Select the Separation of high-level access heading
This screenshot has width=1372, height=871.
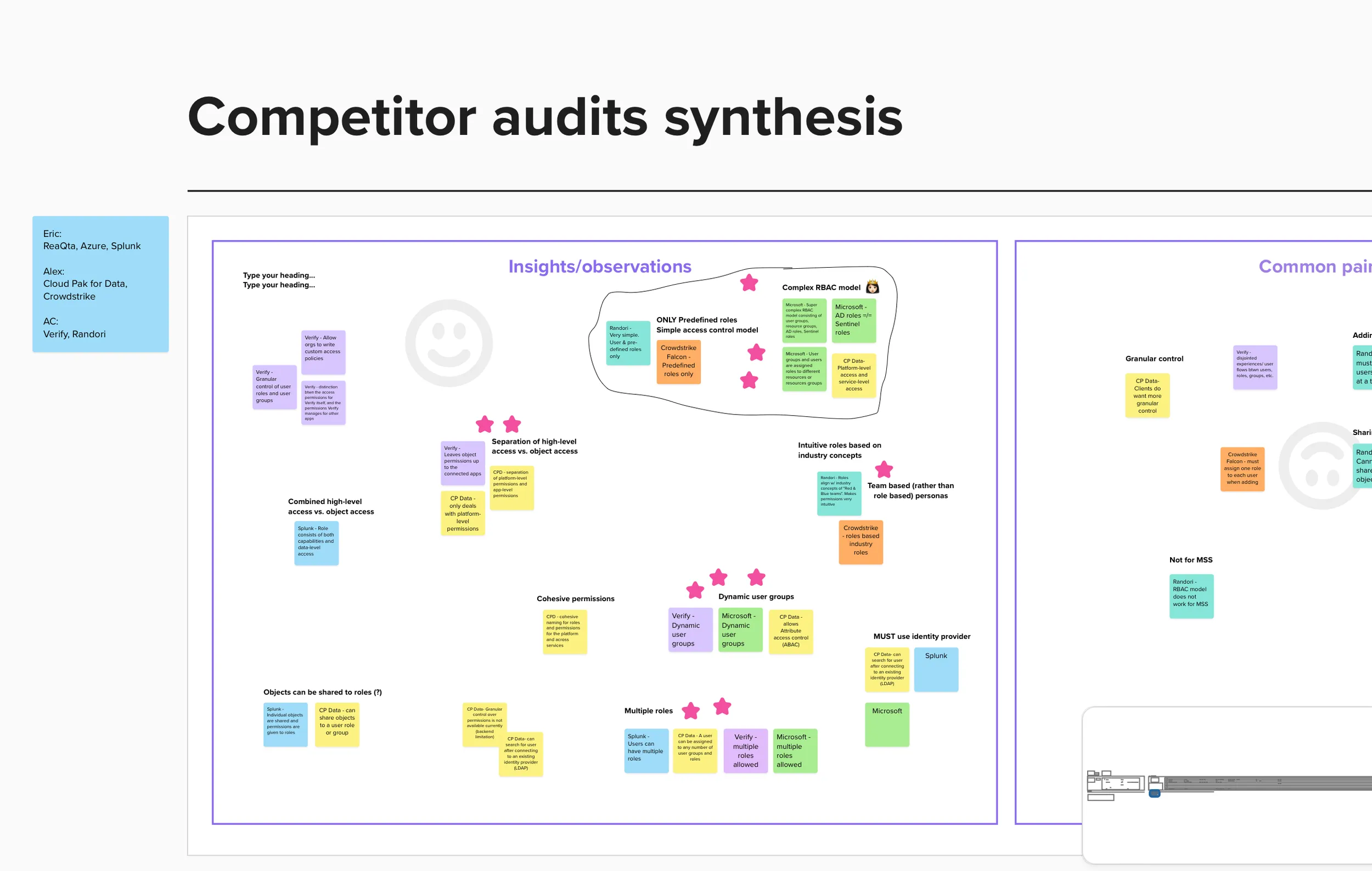pyautogui.click(x=535, y=446)
